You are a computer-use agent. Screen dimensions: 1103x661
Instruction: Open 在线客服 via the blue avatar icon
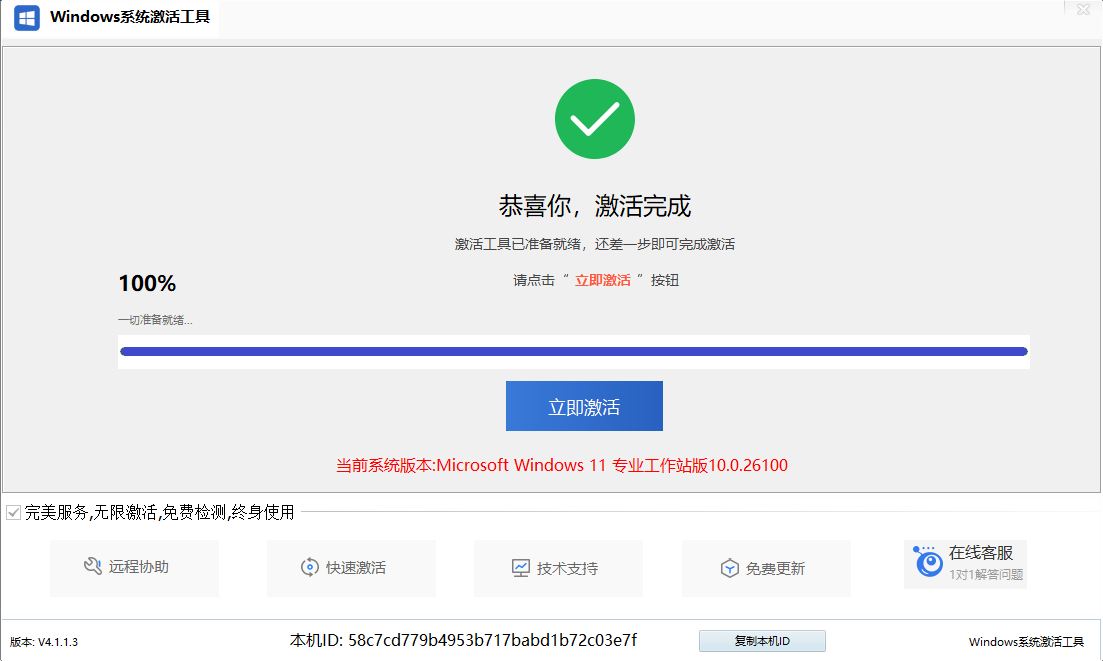929,564
